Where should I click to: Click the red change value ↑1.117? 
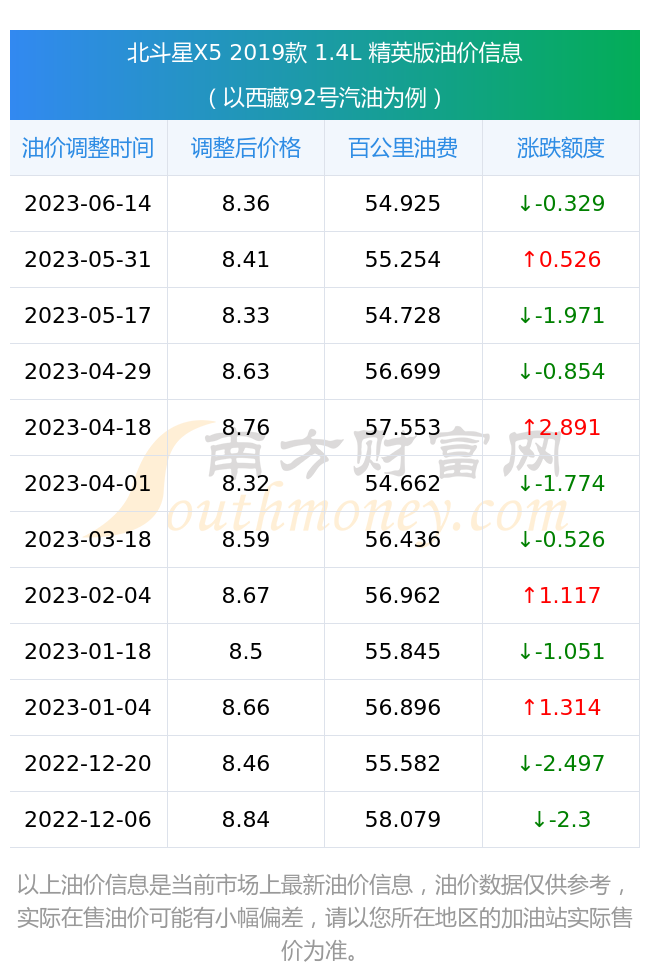pos(562,596)
